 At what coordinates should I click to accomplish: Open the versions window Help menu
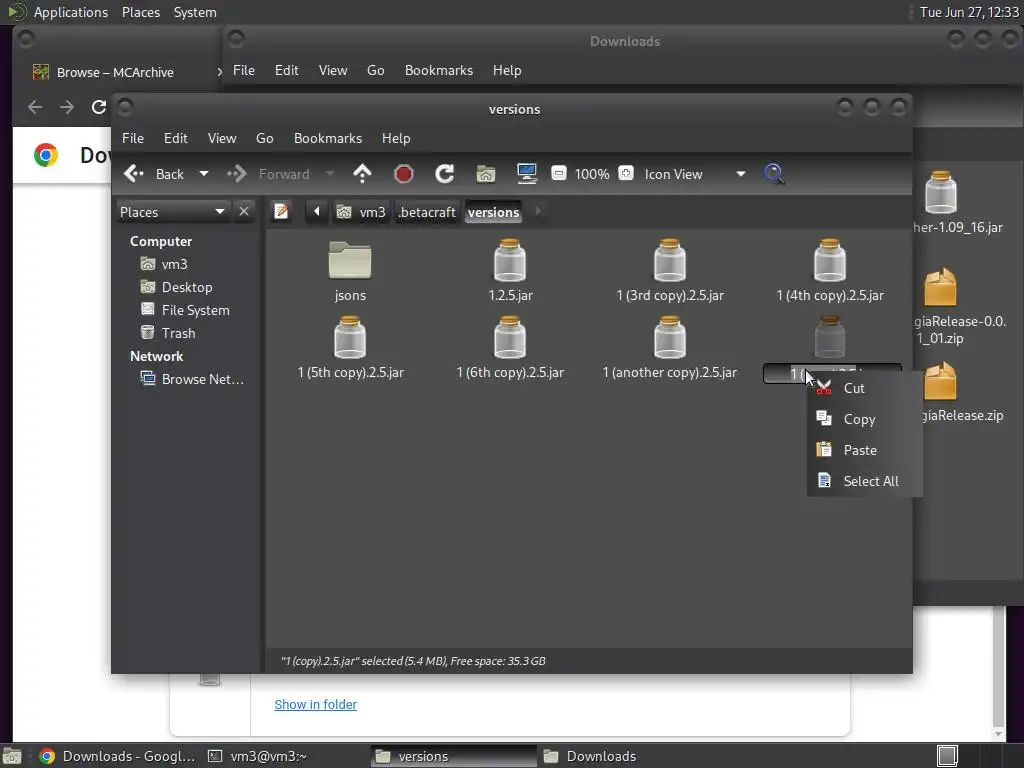(396, 138)
